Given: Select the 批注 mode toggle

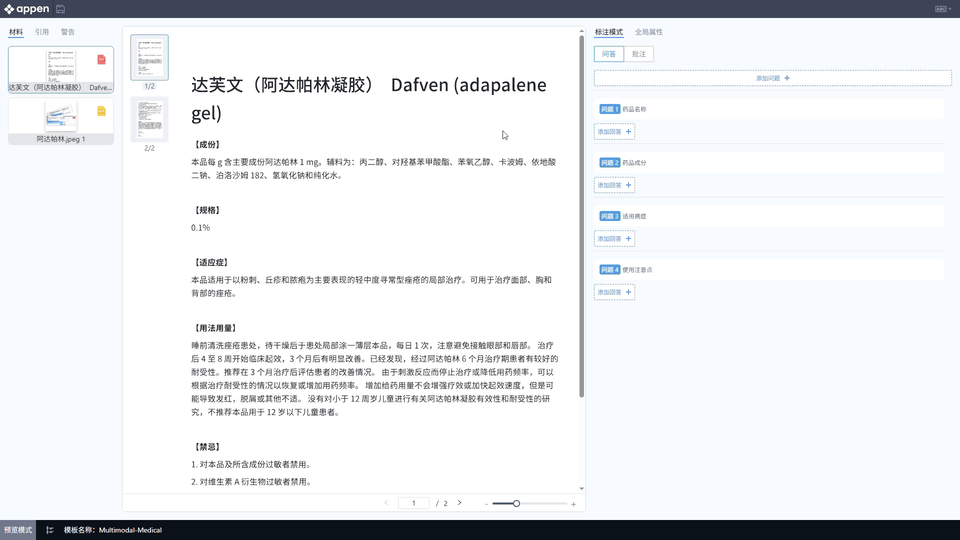Looking at the screenshot, I should [x=639, y=54].
